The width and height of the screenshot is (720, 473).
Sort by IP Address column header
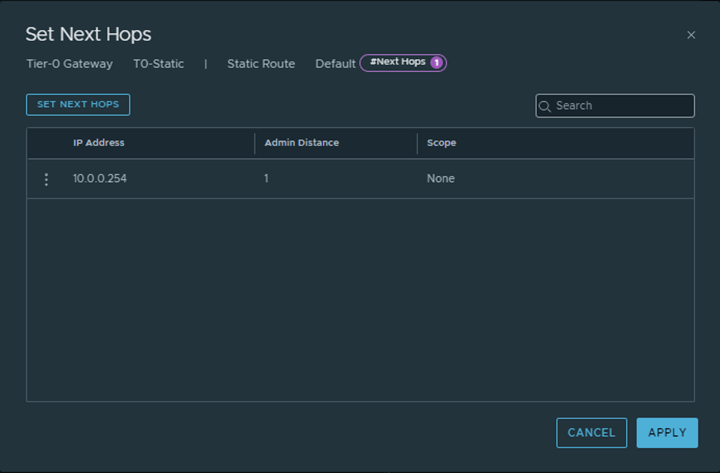[99, 143]
